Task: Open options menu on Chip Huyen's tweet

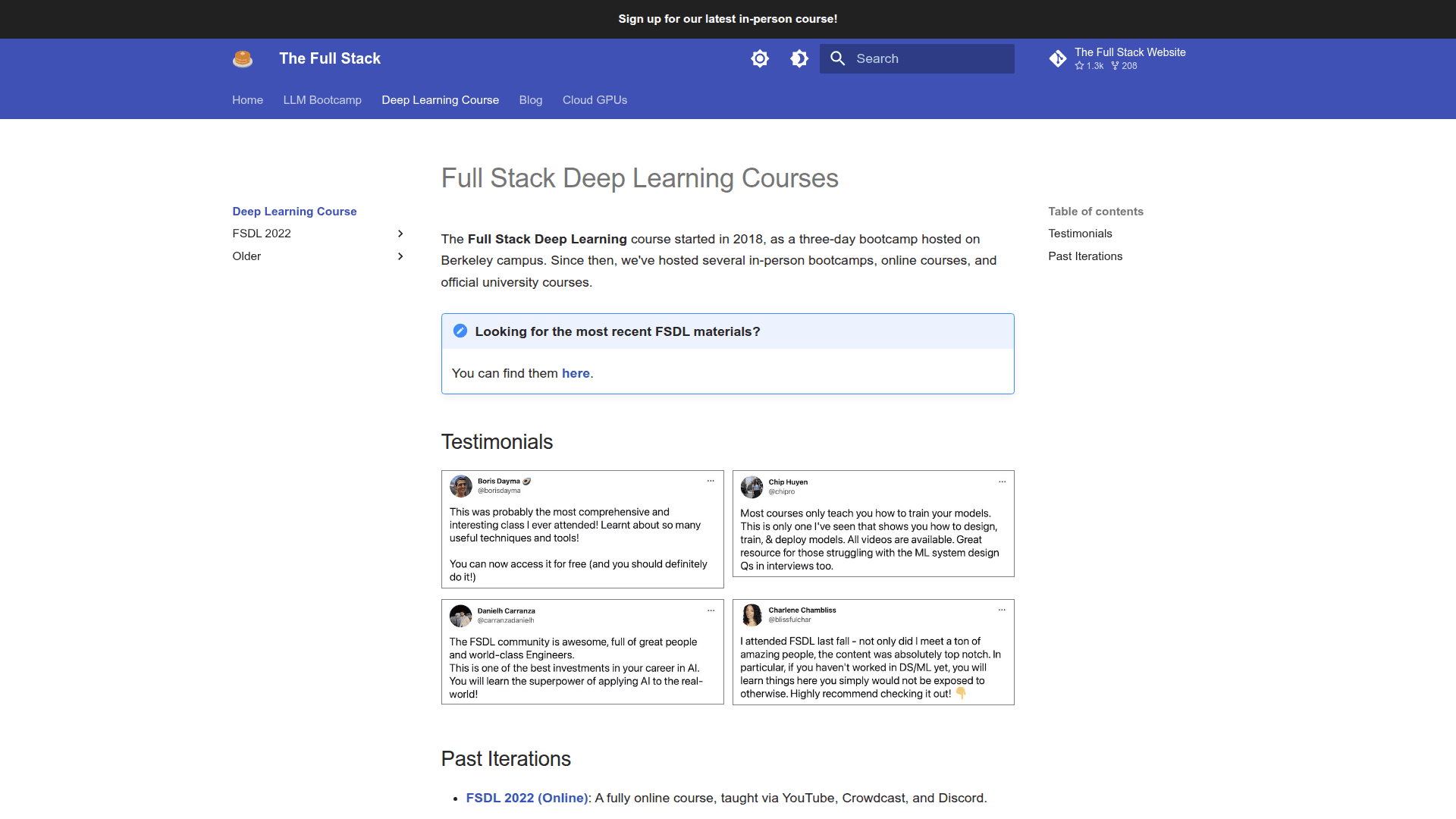Action: pyautogui.click(x=1002, y=481)
